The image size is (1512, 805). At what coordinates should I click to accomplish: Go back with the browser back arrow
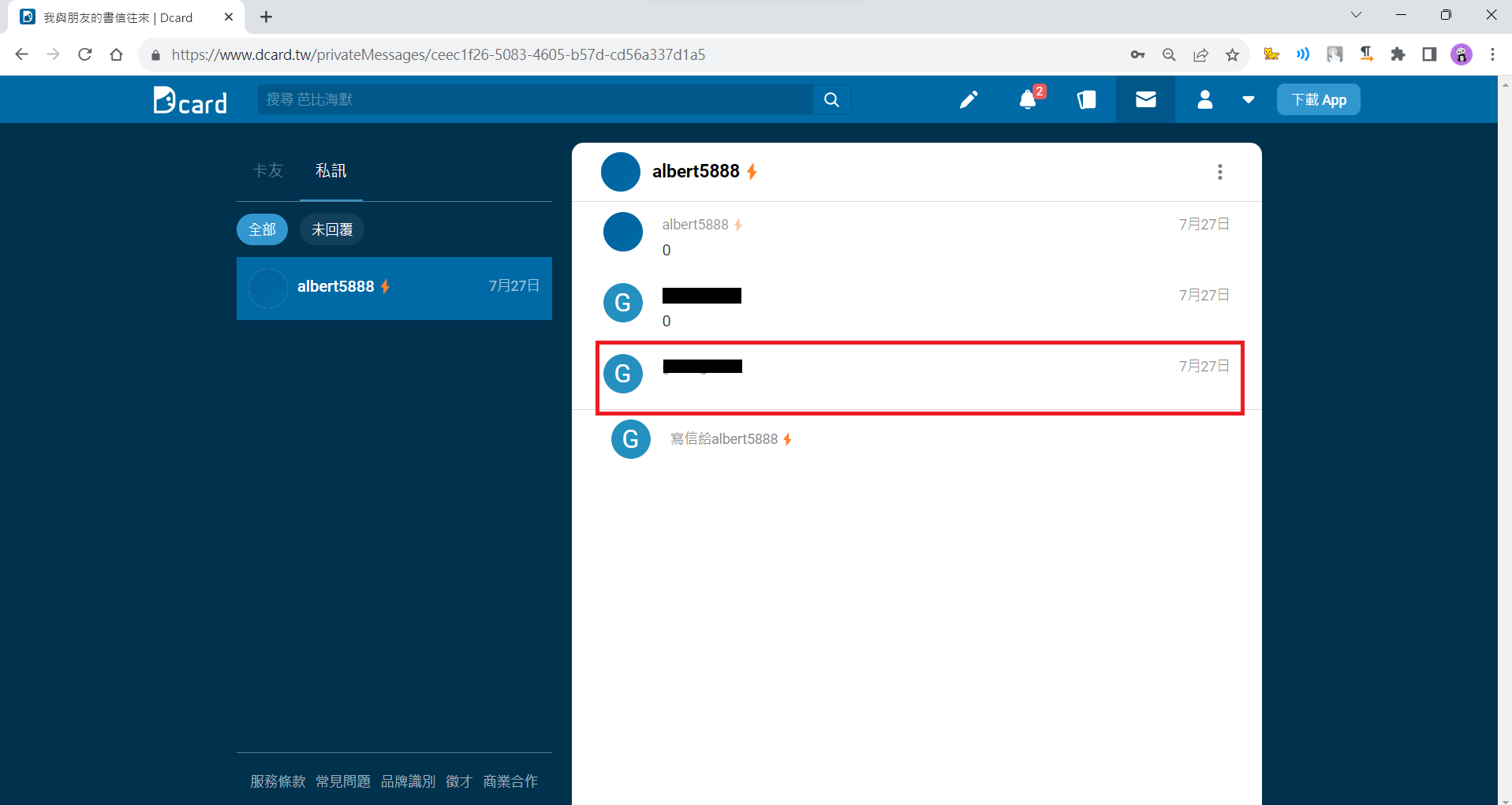pyautogui.click(x=22, y=54)
